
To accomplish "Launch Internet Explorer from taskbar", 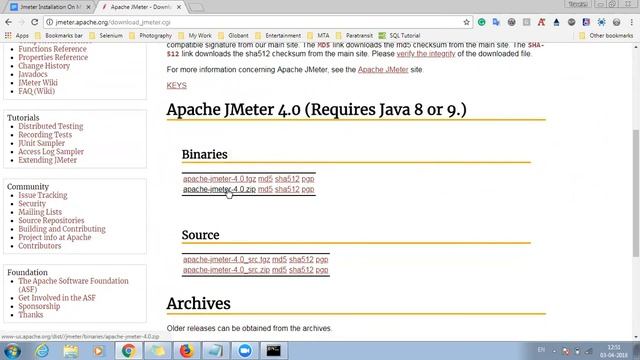I will (x=42, y=351).
